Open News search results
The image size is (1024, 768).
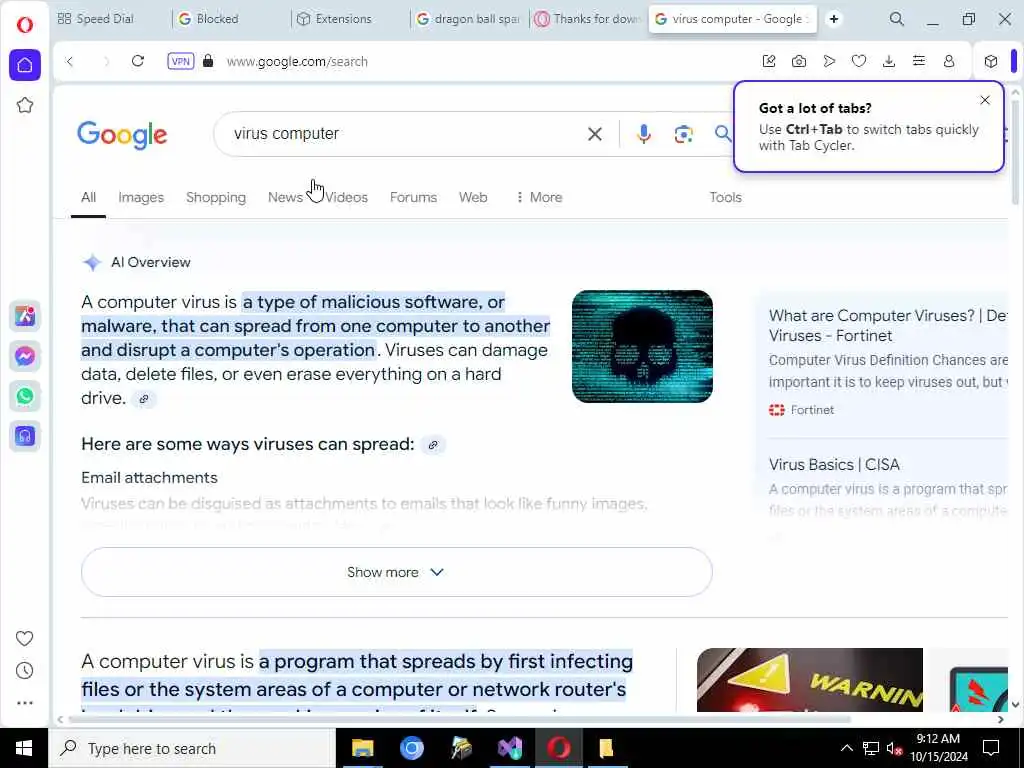coord(285,197)
